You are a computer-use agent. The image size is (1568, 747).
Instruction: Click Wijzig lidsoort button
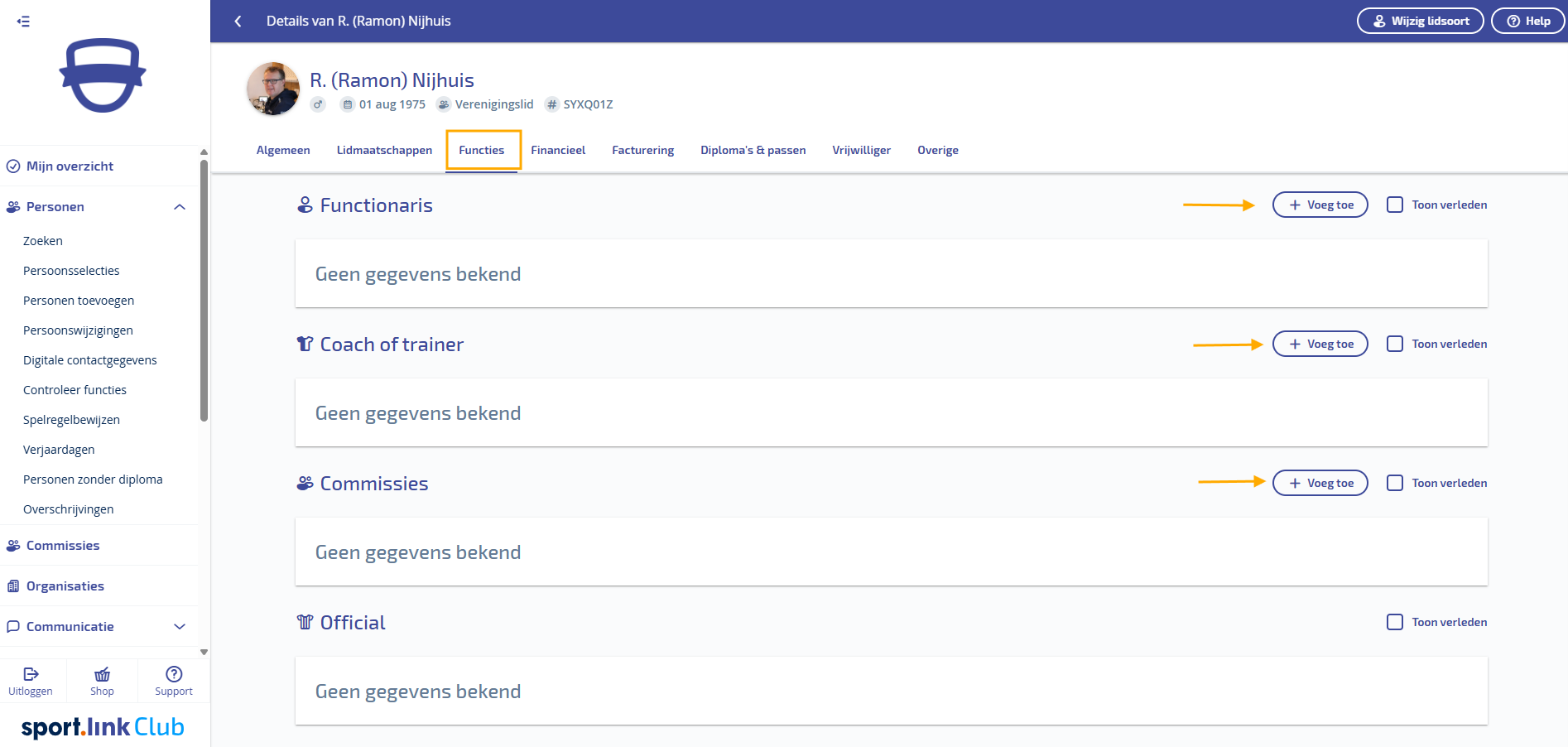tap(1421, 22)
